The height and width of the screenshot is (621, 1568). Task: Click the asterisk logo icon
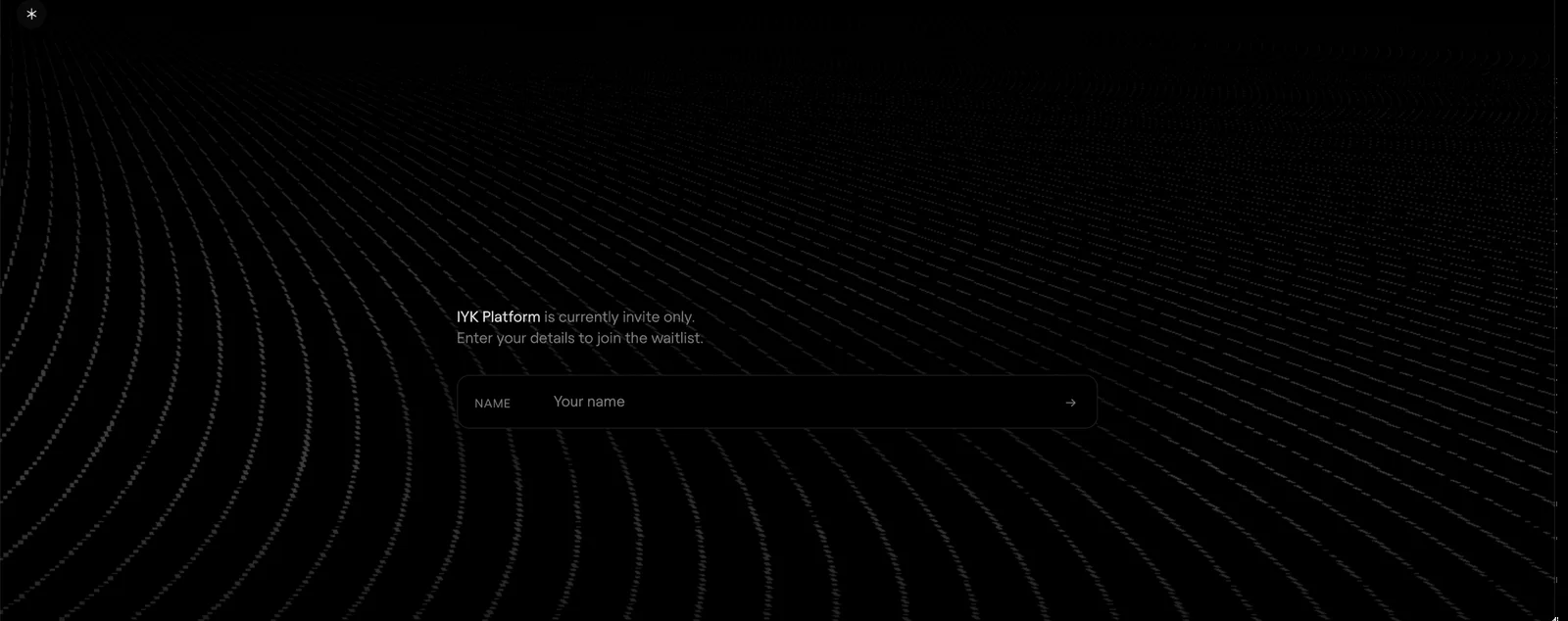pyautogui.click(x=31, y=15)
